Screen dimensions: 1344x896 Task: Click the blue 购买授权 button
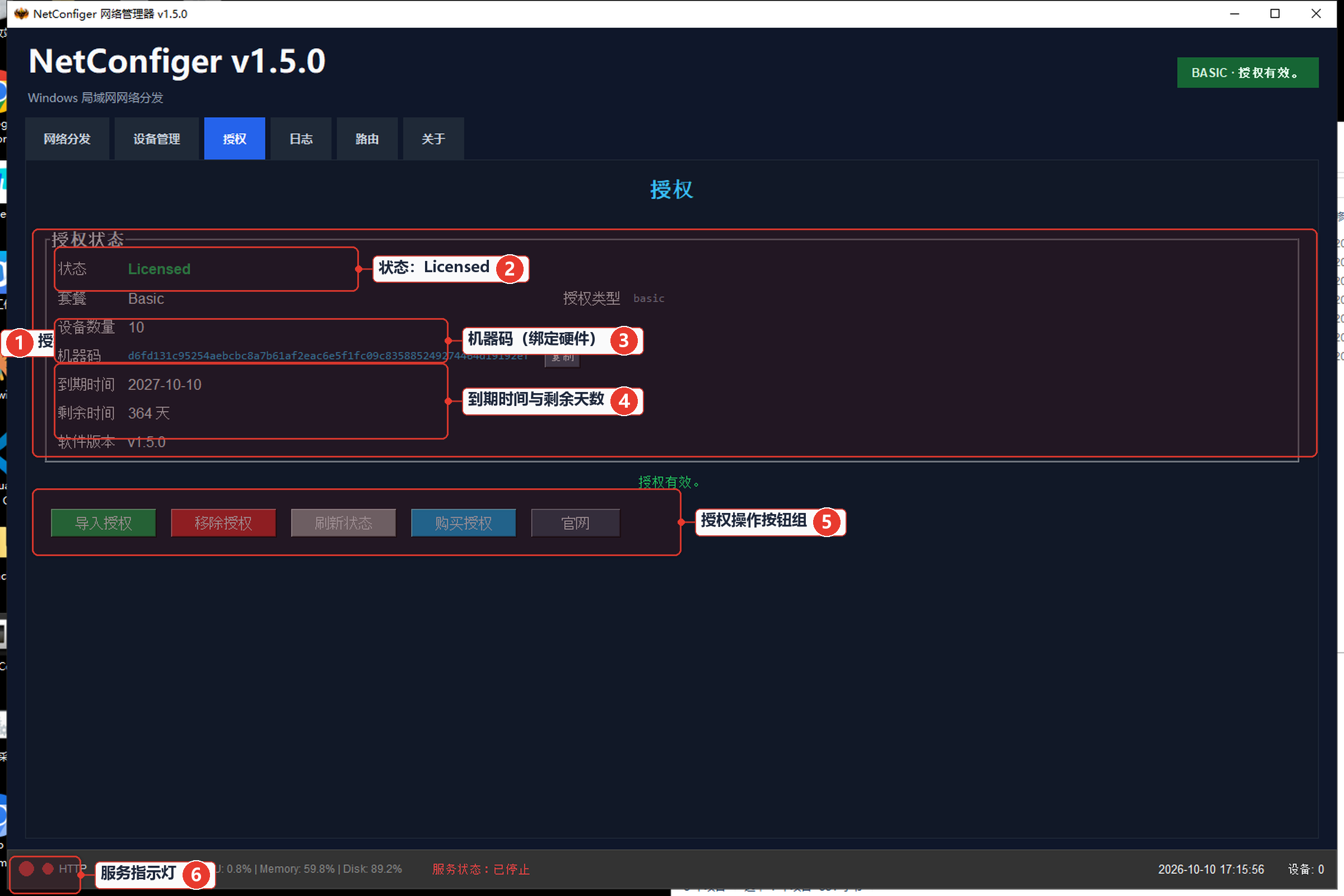[x=464, y=523]
